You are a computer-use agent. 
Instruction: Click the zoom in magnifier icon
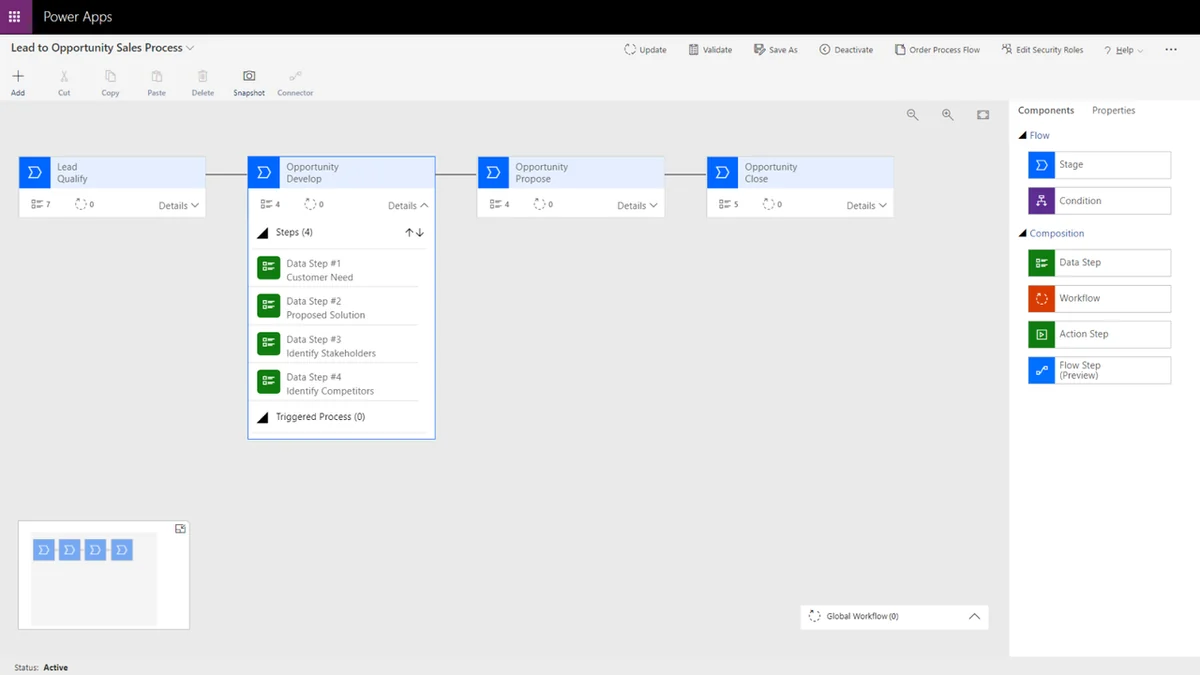(947, 115)
